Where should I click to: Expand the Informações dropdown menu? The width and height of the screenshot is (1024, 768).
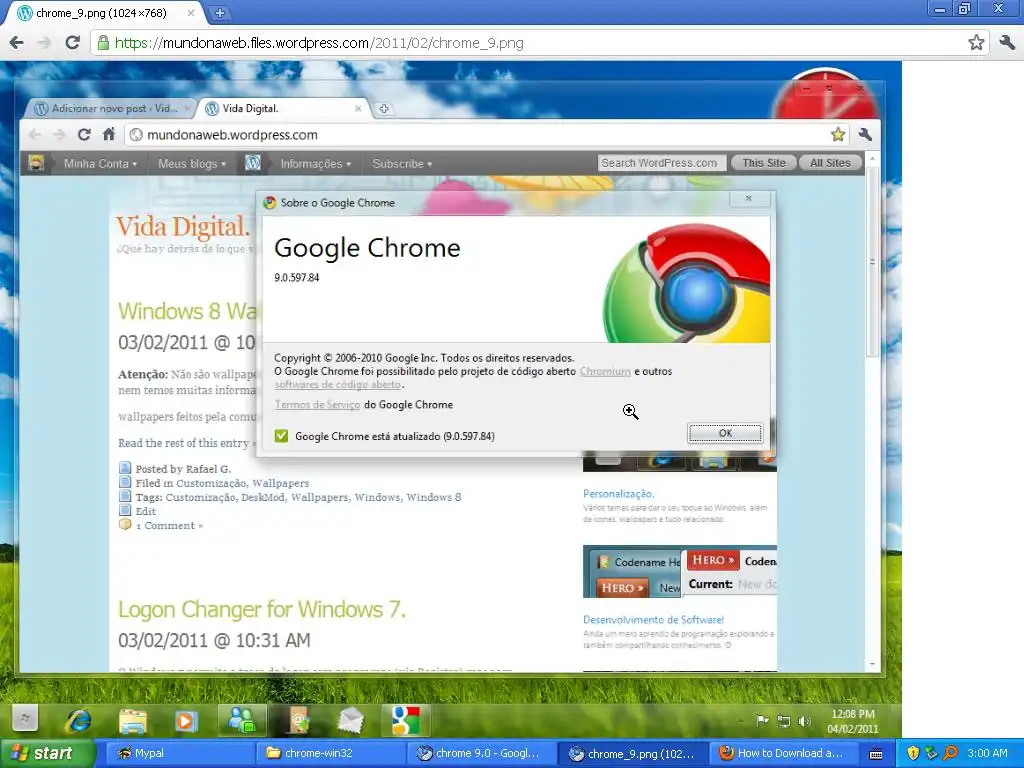316,164
